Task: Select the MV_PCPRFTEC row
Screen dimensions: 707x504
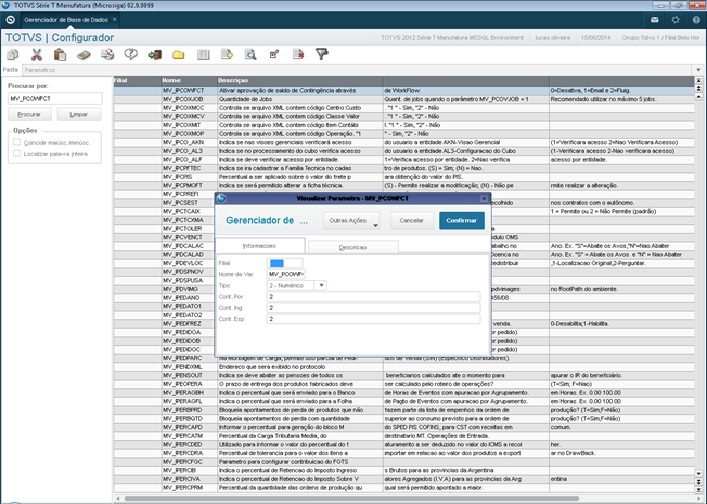Action: point(404,168)
